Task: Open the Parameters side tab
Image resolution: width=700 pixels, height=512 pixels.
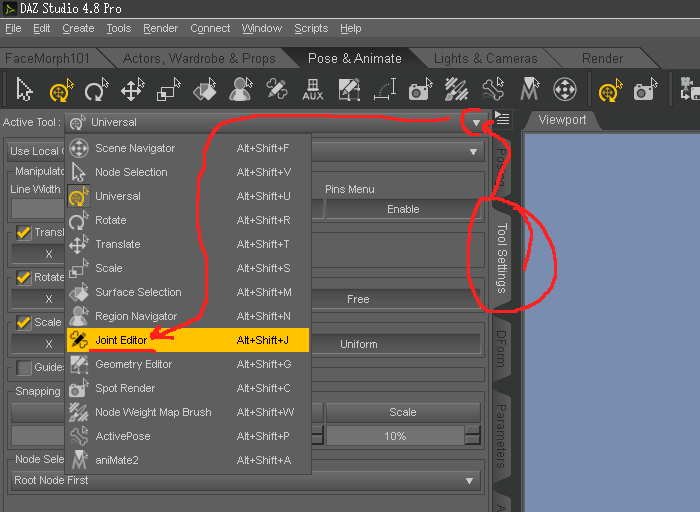Action: [x=502, y=436]
